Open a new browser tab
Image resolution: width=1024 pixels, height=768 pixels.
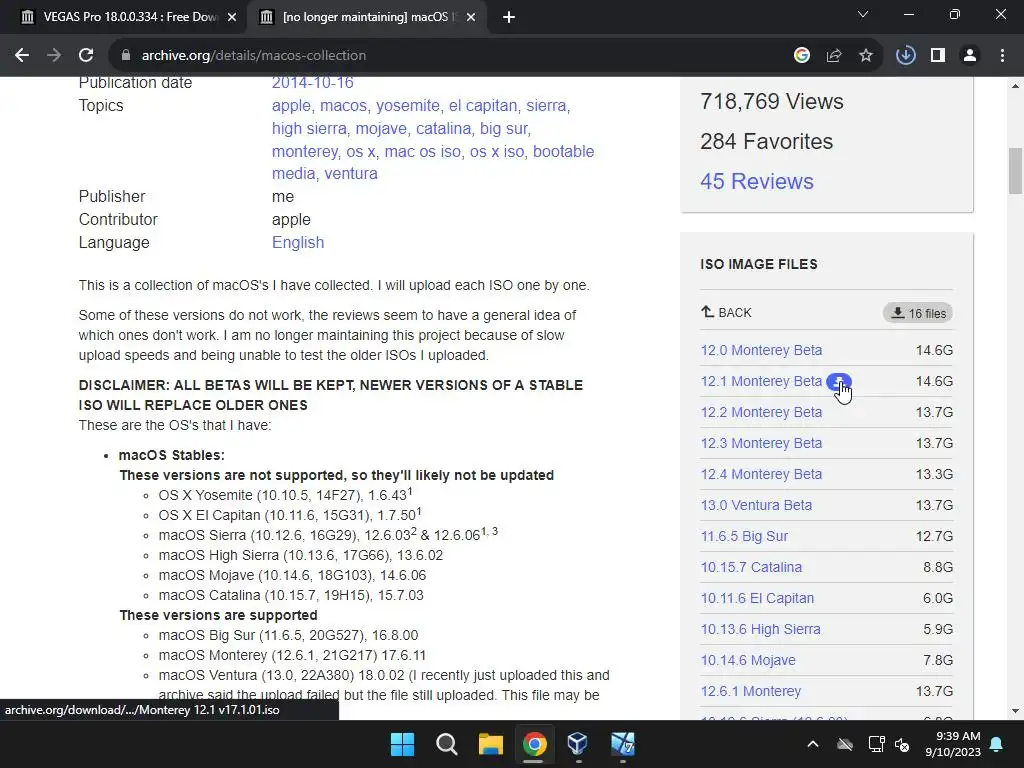[x=509, y=18]
